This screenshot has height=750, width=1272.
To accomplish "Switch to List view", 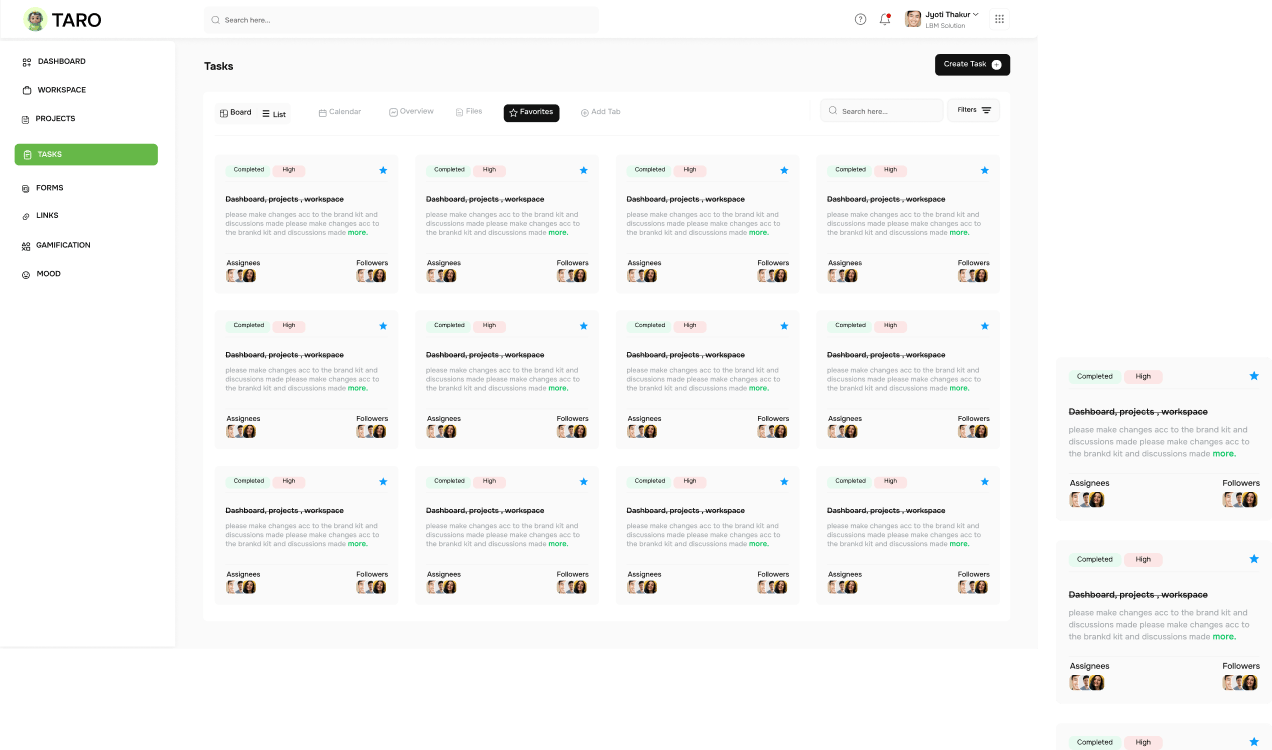I will [x=274, y=114].
